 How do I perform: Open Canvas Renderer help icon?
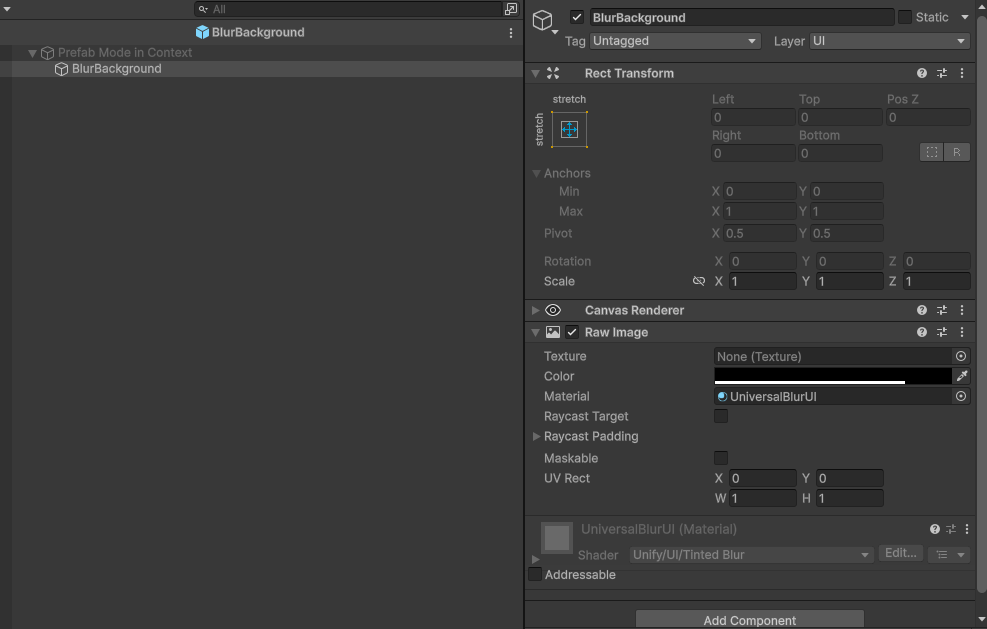[x=922, y=310]
